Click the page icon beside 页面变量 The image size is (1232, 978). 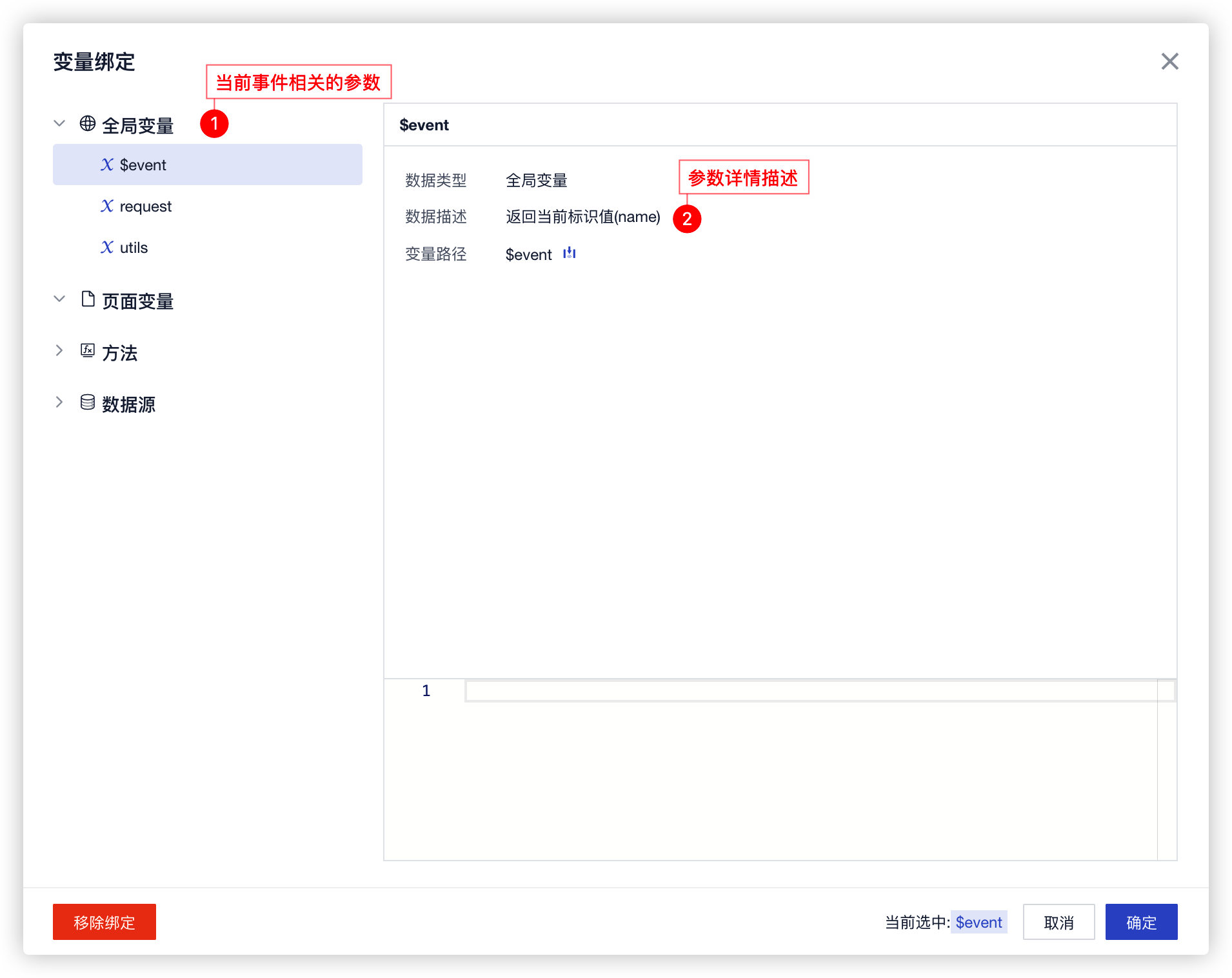(88, 299)
